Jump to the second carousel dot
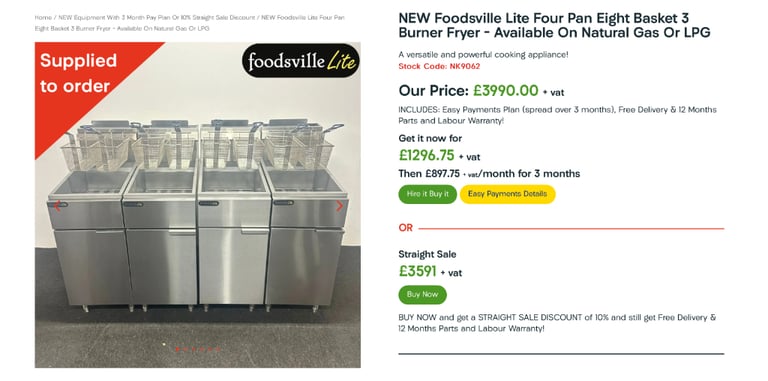 click(186, 349)
